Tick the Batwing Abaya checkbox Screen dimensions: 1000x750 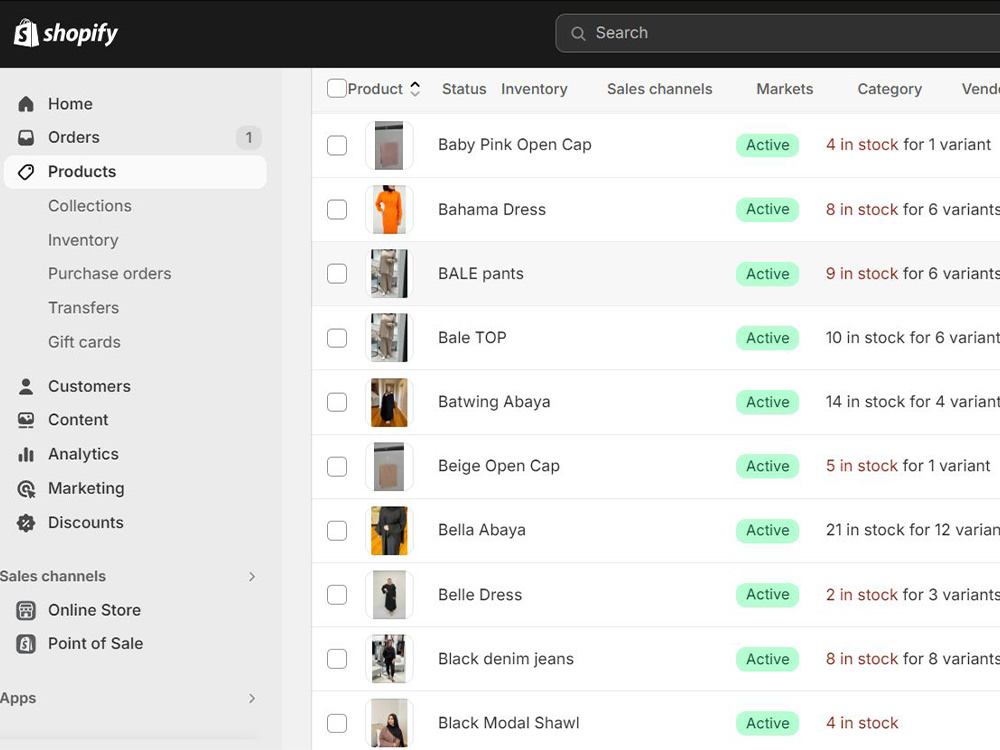pos(337,402)
